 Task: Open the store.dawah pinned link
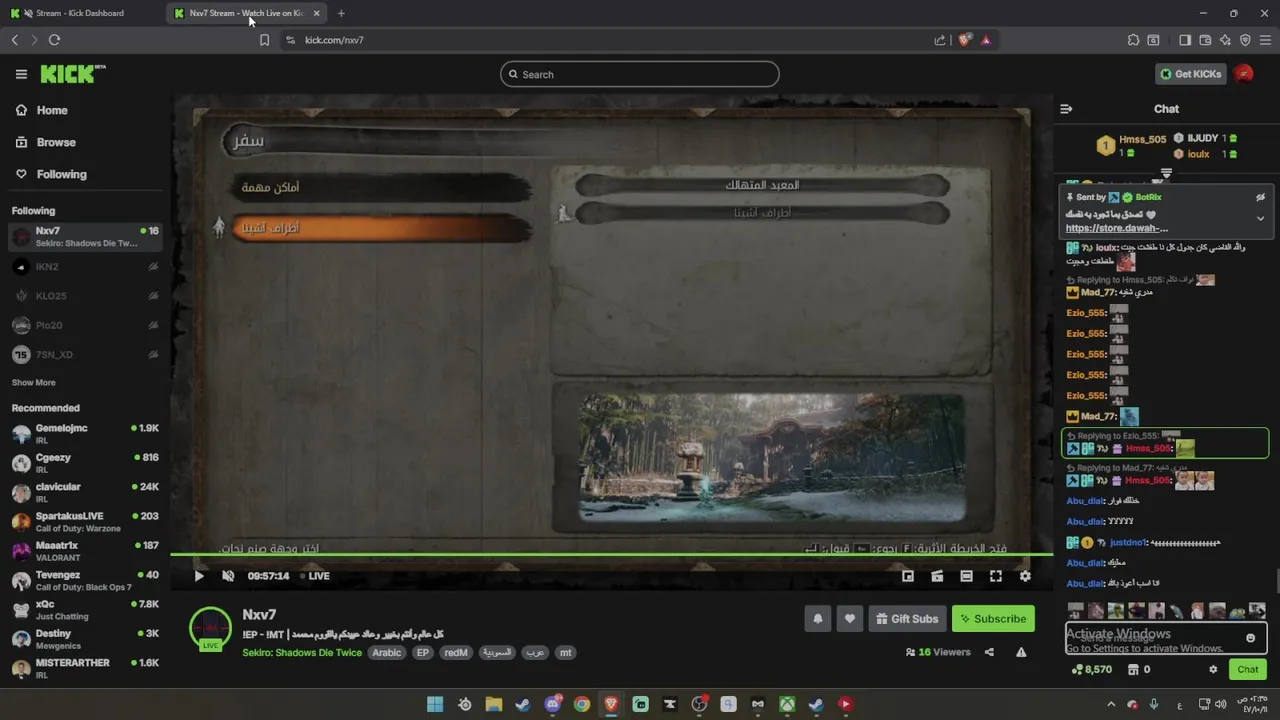[1116, 228]
